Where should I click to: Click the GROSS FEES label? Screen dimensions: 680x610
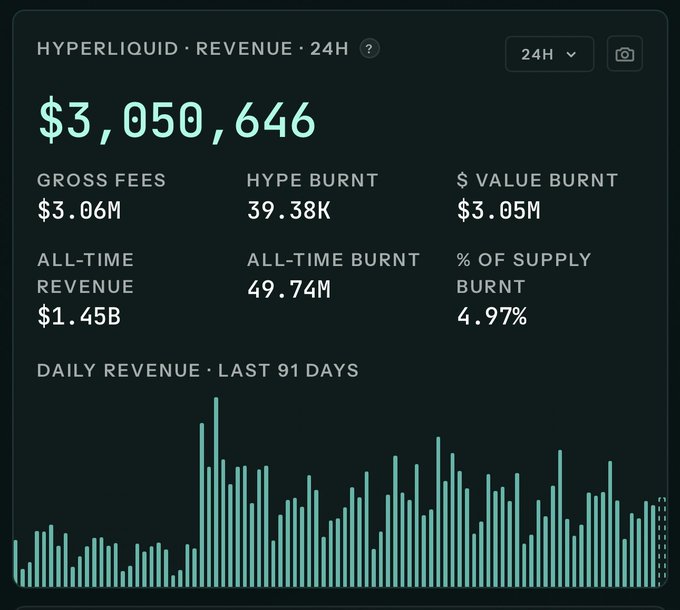[101, 180]
